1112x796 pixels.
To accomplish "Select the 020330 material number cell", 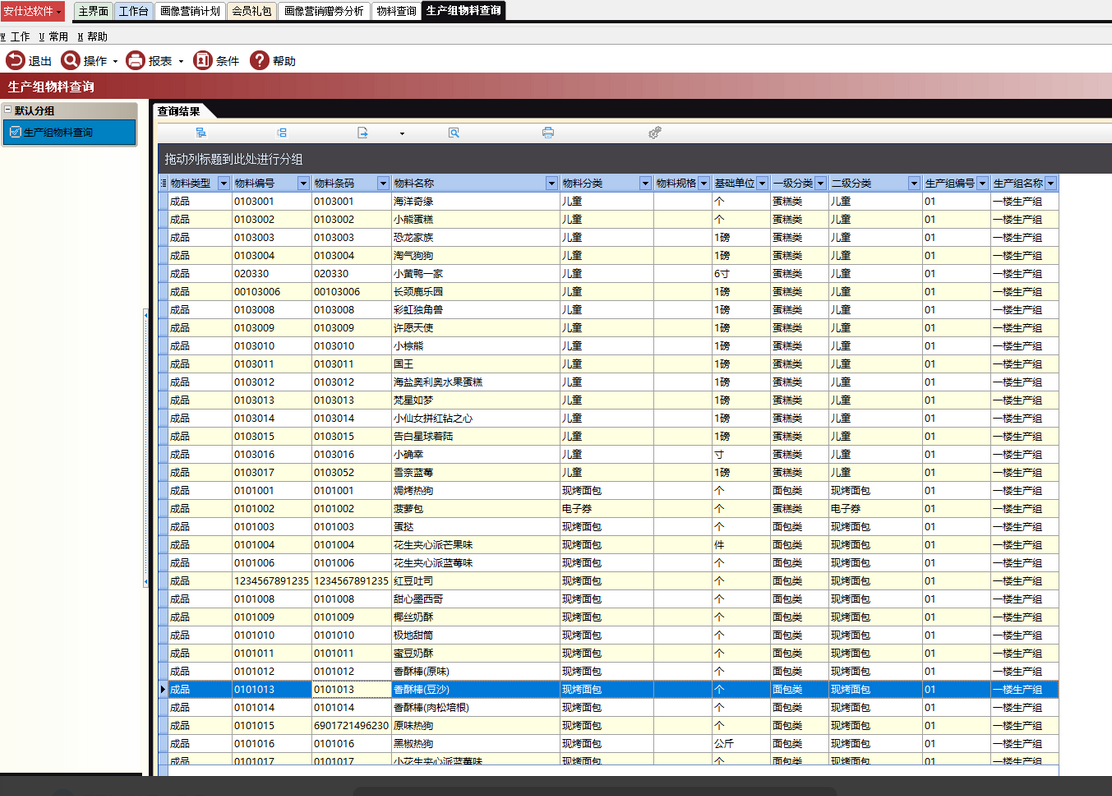I will [272, 274].
